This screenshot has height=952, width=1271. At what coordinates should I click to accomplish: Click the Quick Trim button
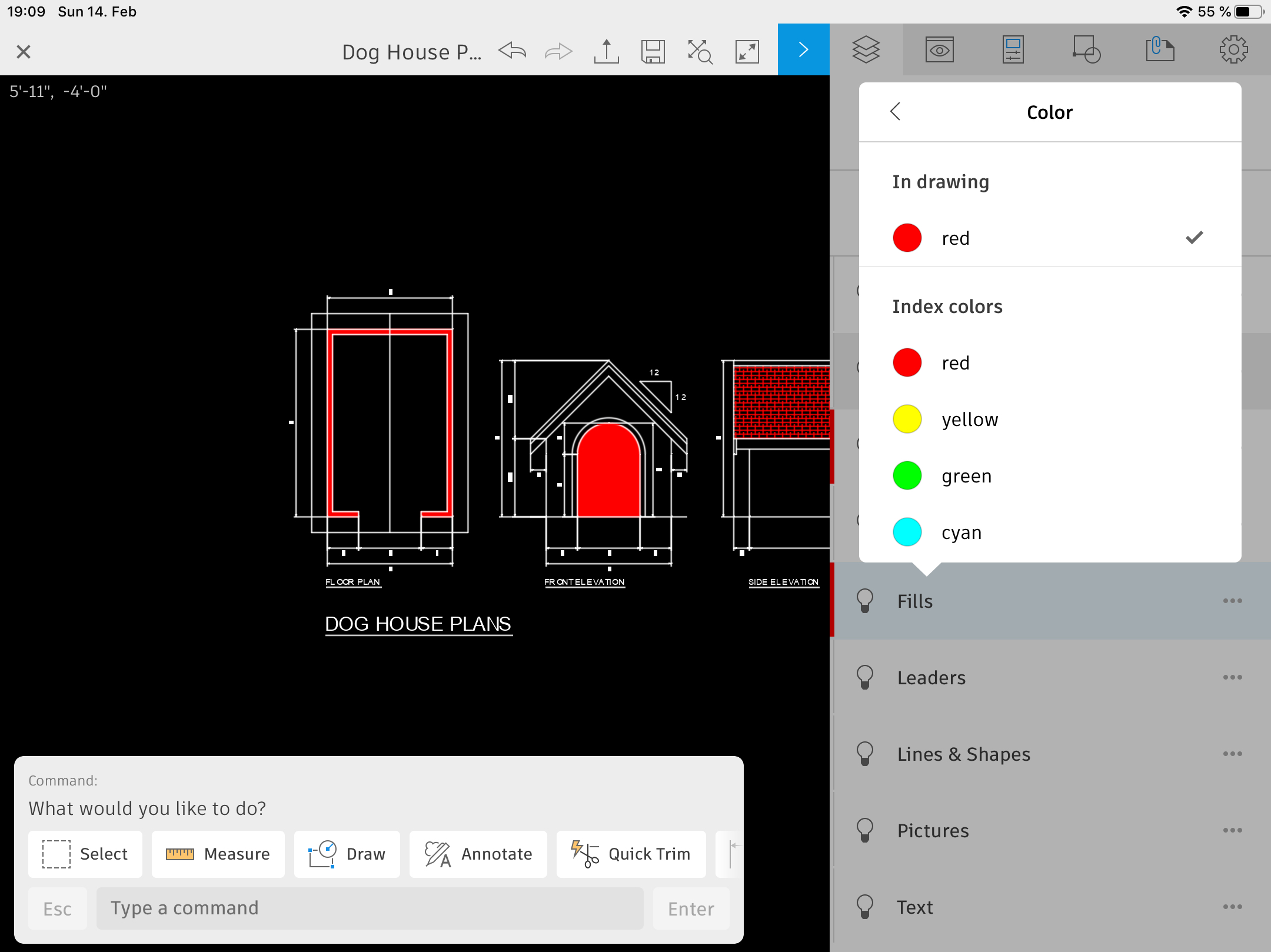pyautogui.click(x=631, y=854)
